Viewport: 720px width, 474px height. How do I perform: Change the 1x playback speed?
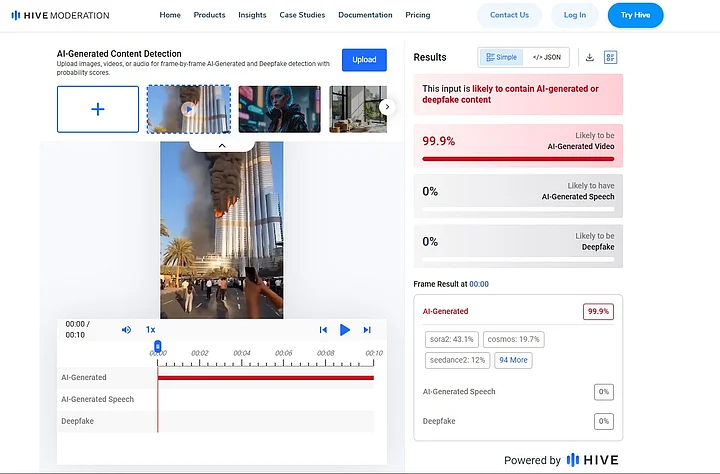[150, 329]
